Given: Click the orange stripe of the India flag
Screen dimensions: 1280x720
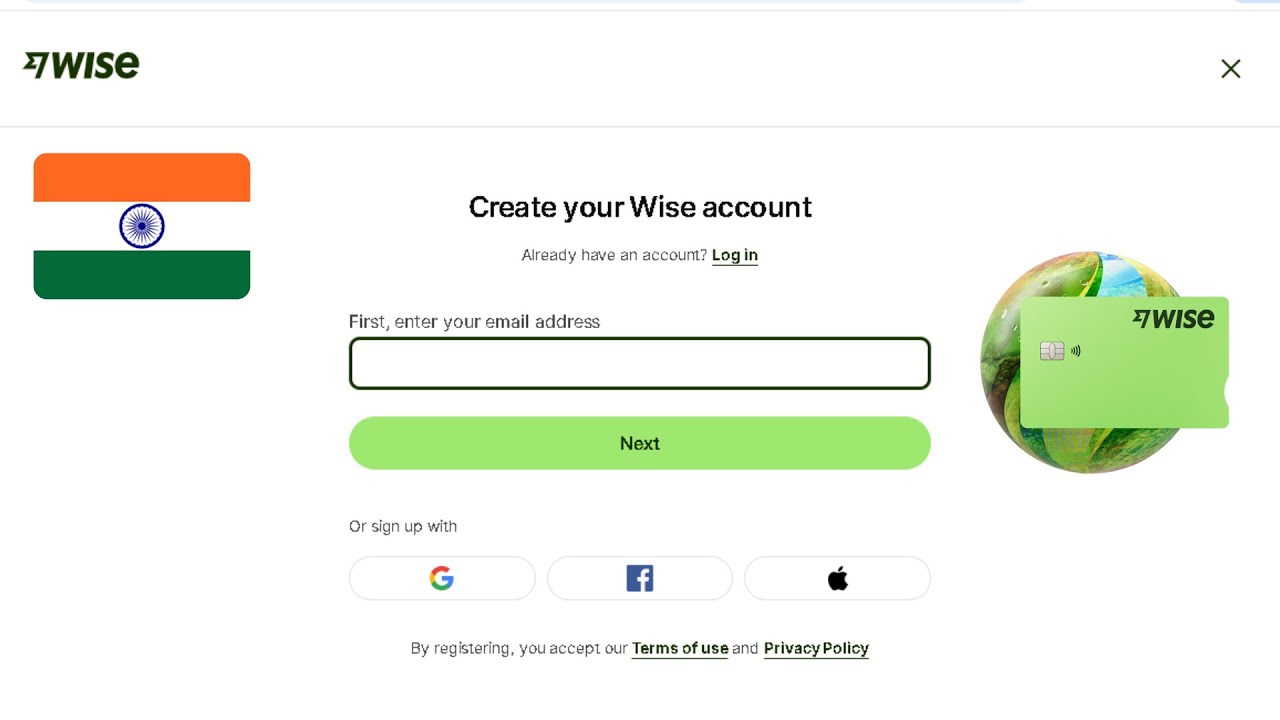Looking at the screenshot, I should (x=142, y=177).
